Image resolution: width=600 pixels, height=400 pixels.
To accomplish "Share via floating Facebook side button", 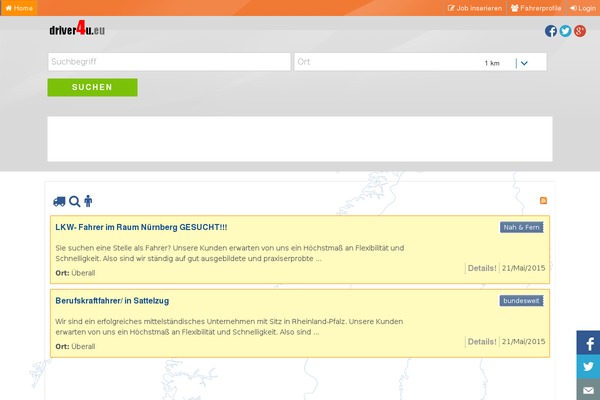I will click(x=588, y=343).
